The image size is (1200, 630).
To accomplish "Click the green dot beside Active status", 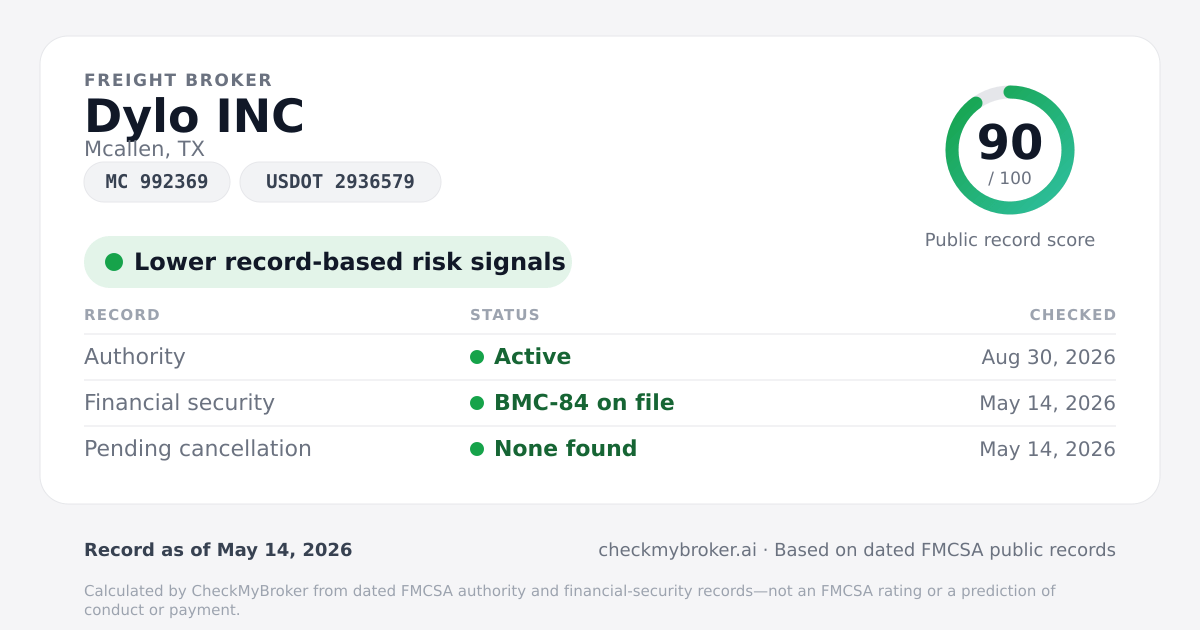I will 477,357.
